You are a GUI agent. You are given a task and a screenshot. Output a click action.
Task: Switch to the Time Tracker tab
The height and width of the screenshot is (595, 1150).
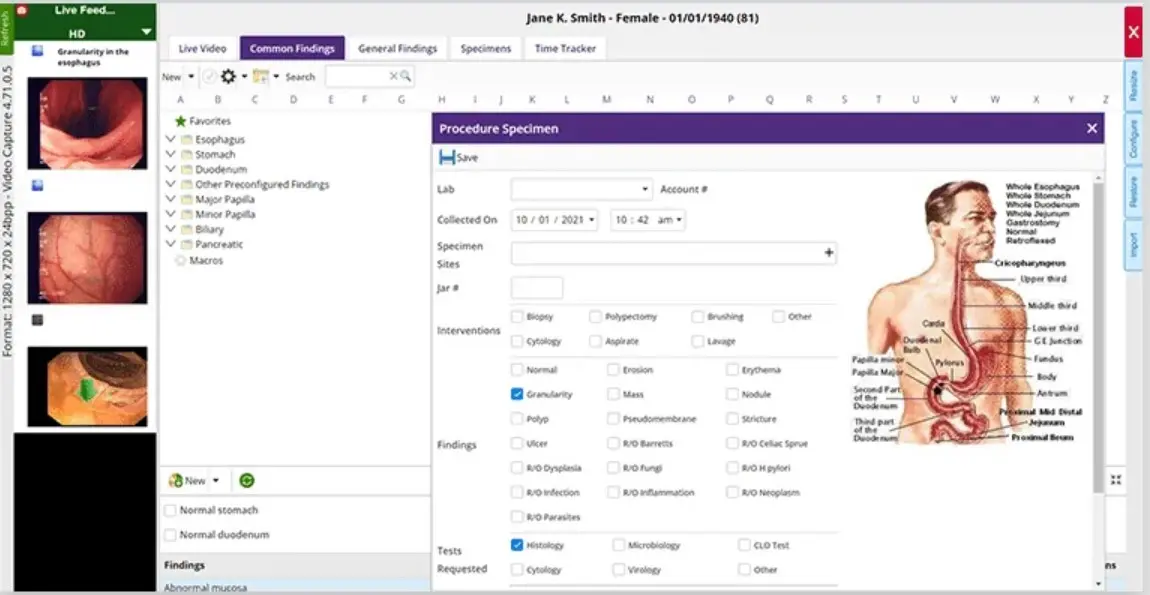pyautogui.click(x=565, y=47)
